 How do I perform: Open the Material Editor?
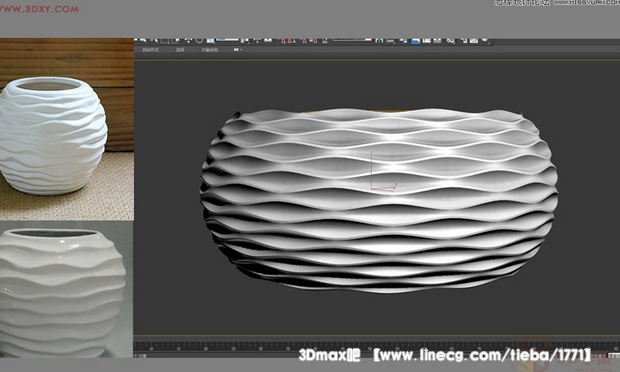pos(450,41)
